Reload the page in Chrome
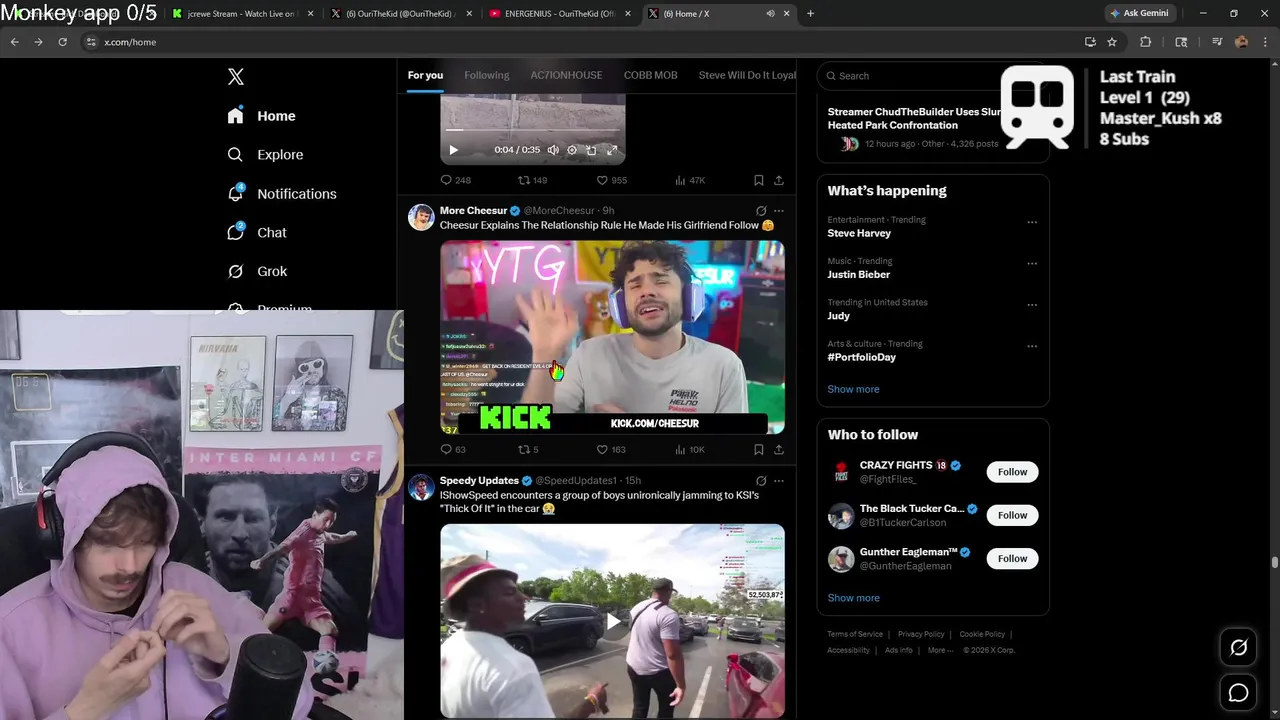This screenshot has height=720, width=1280. [x=62, y=42]
